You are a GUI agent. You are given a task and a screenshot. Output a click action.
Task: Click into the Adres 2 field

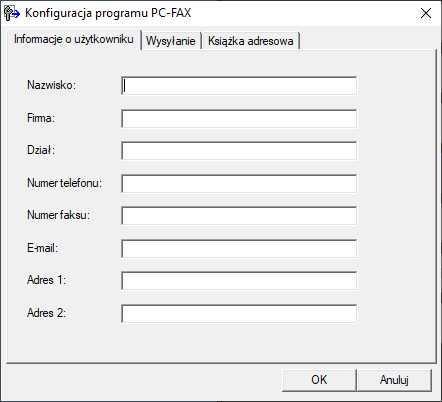coord(239,313)
